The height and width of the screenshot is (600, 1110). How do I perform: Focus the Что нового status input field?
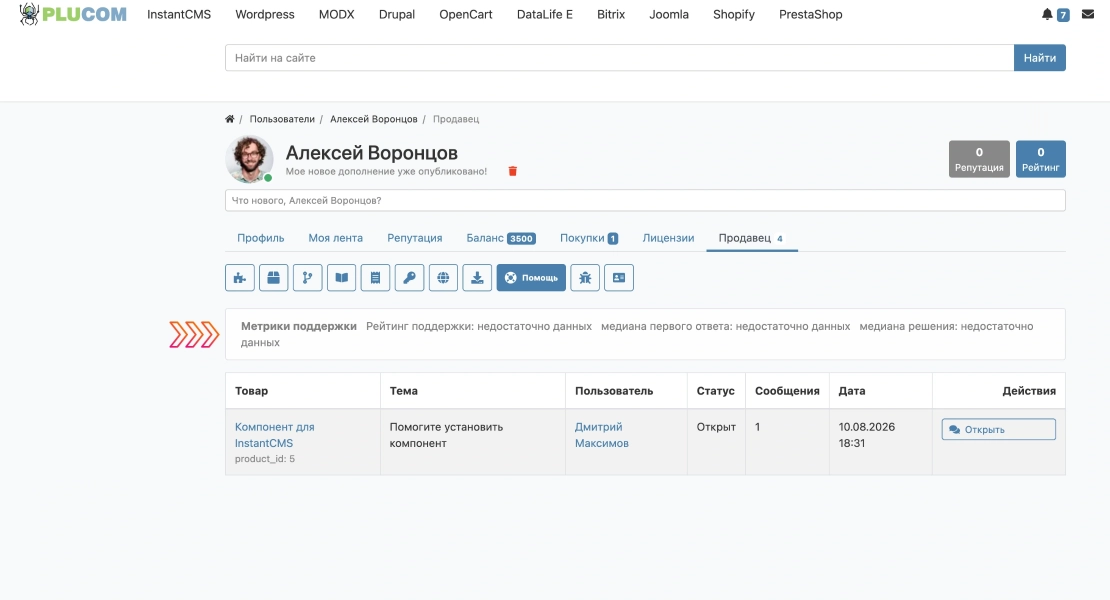(x=645, y=200)
